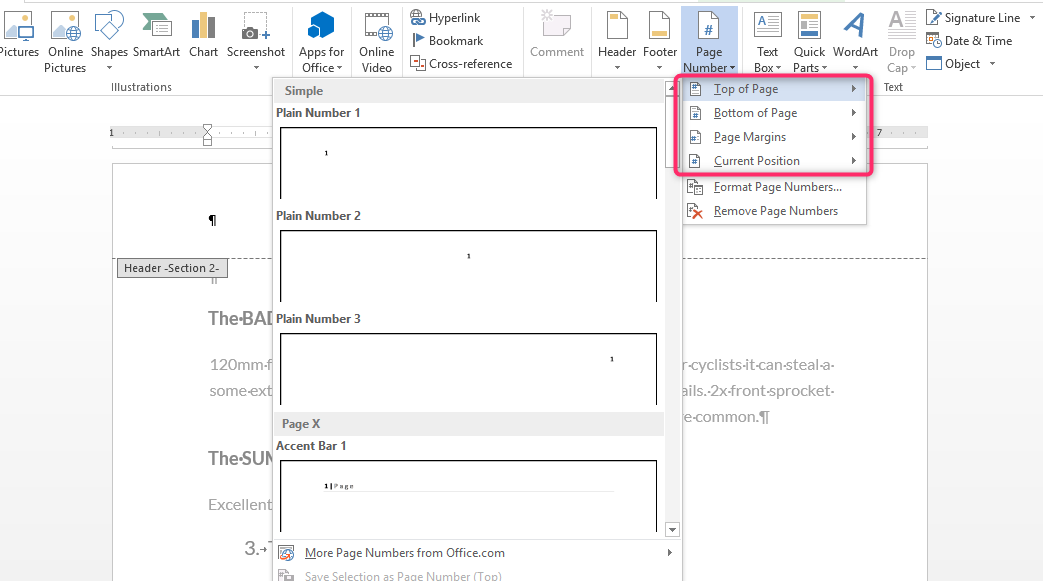Open More Page Numbers from Office.com

coord(476,553)
